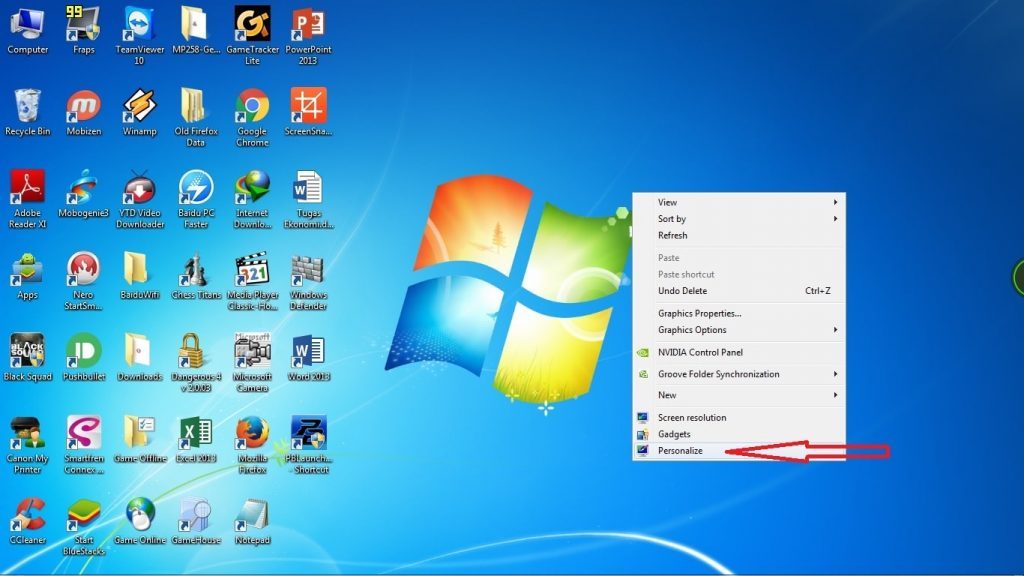Image resolution: width=1024 pixels, height=576 pixels.
Task: Select the Media Player Classic icon
Action: (x=252, y=269)
